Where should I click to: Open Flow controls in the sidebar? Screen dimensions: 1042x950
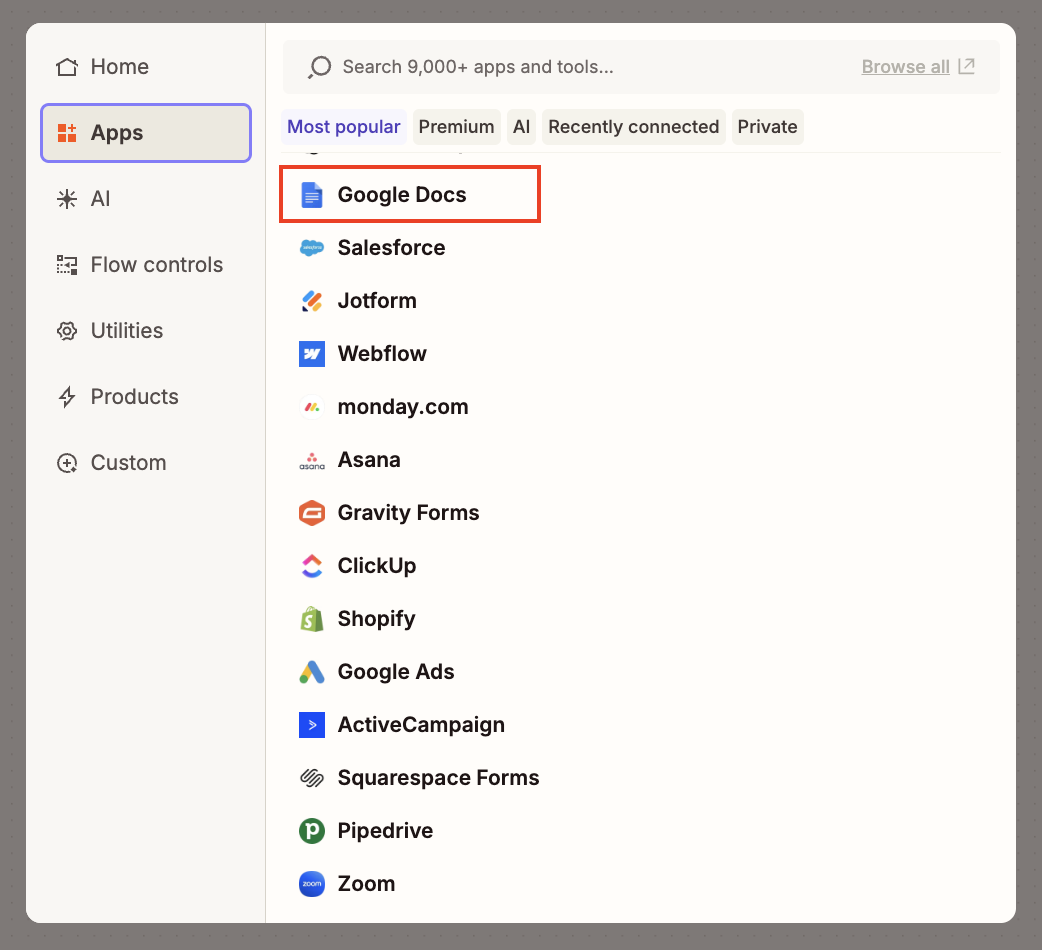tap(146, 264)
